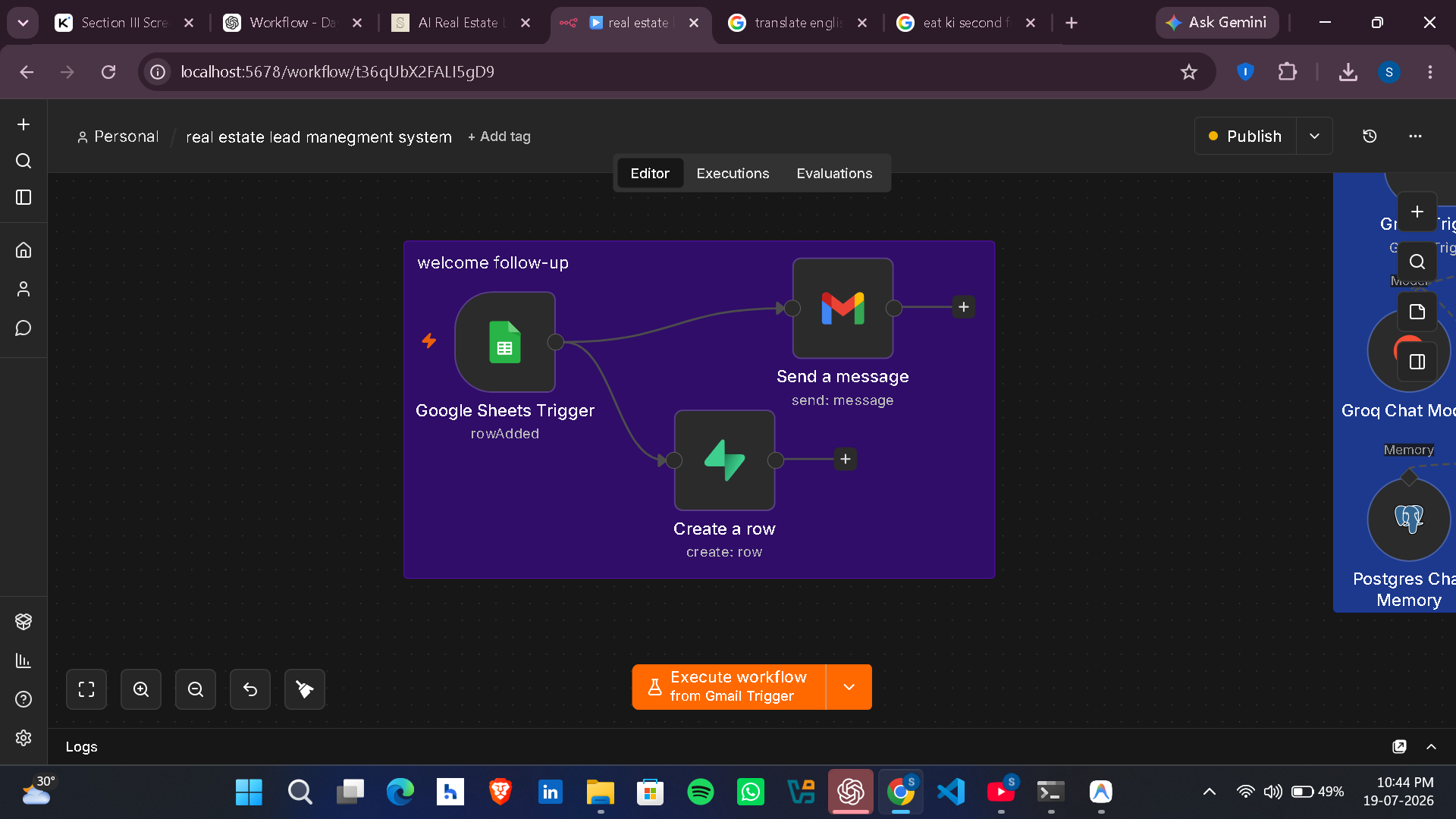Open the Personal user icon in sidebar

[24, 289]
